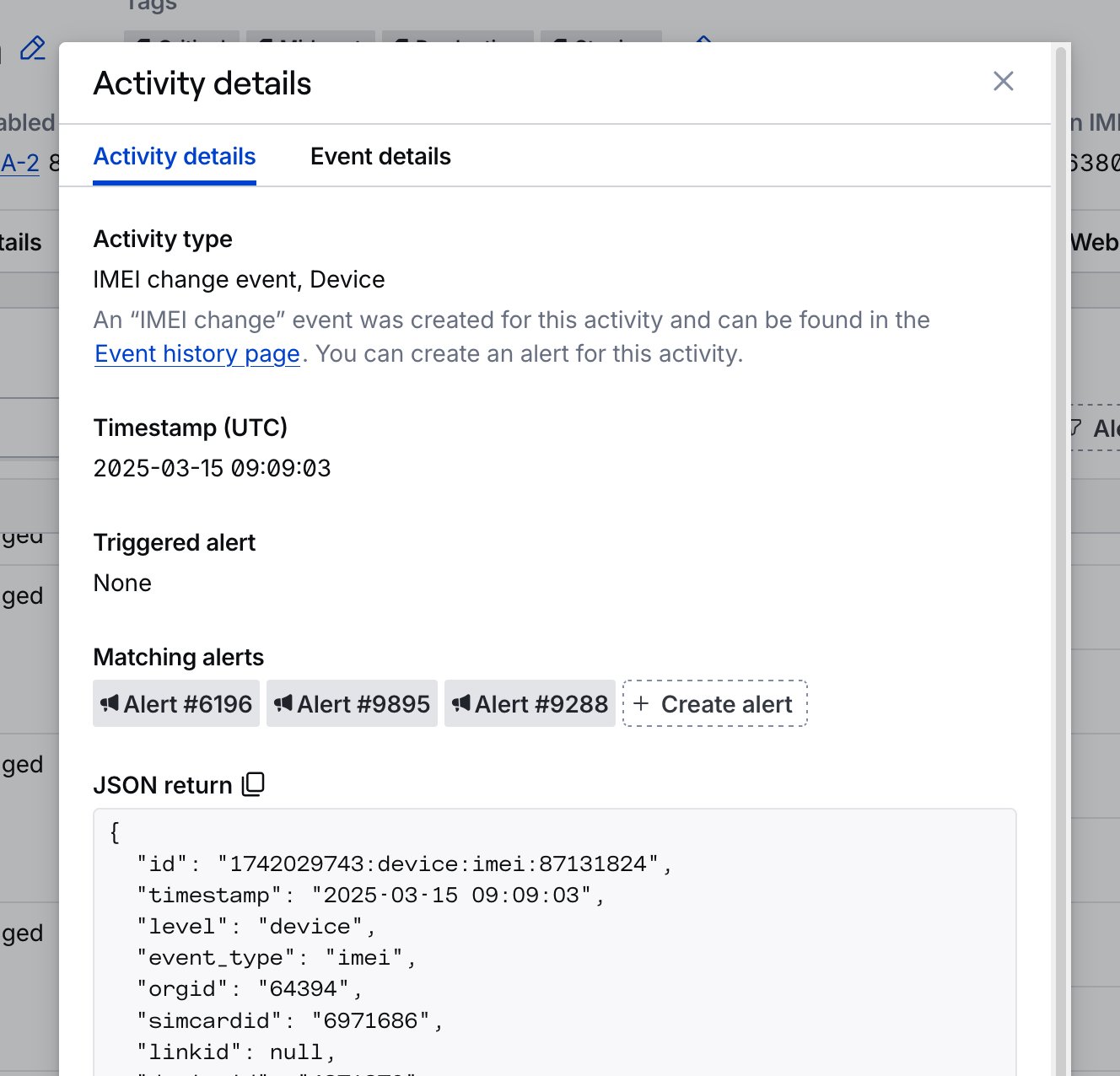
Task: Click the timestamp value 2025-03-15 09:09:03
Action: (212, 468)
